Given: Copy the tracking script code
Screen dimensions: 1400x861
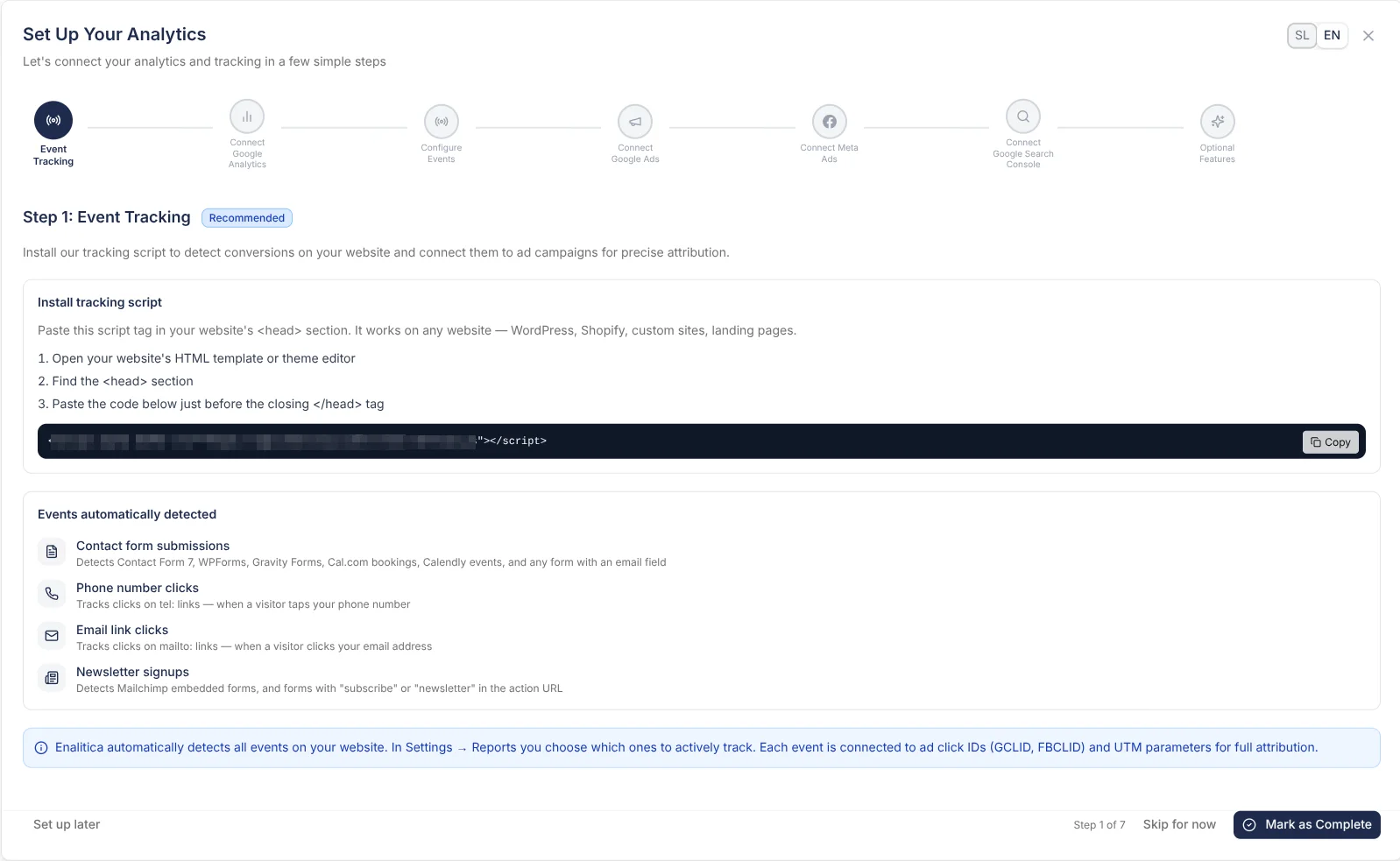Looking at the screenshot, I should (1331, 442).
